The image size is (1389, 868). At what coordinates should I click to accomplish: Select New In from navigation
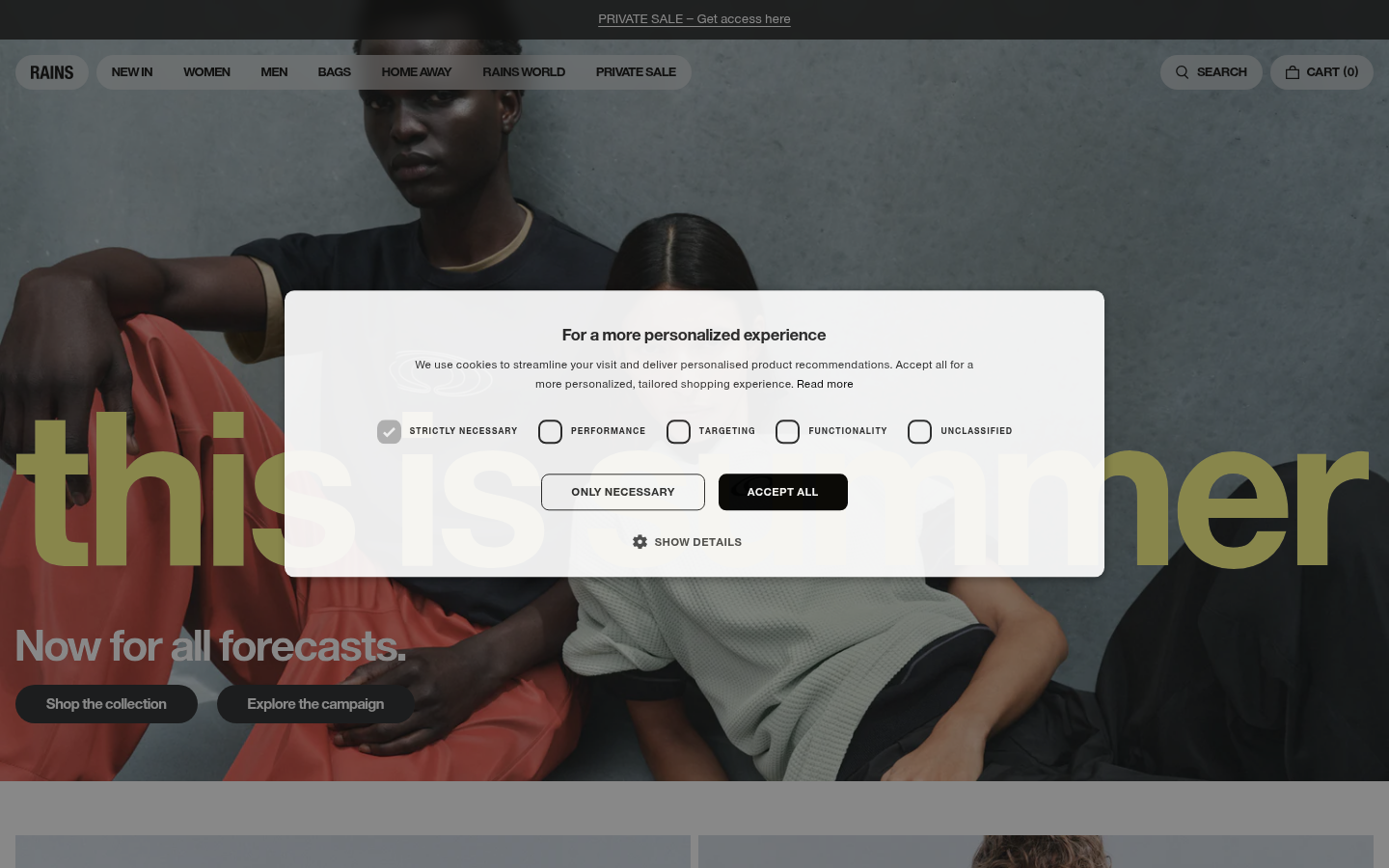pyautogui.click(x=132, y=72)
